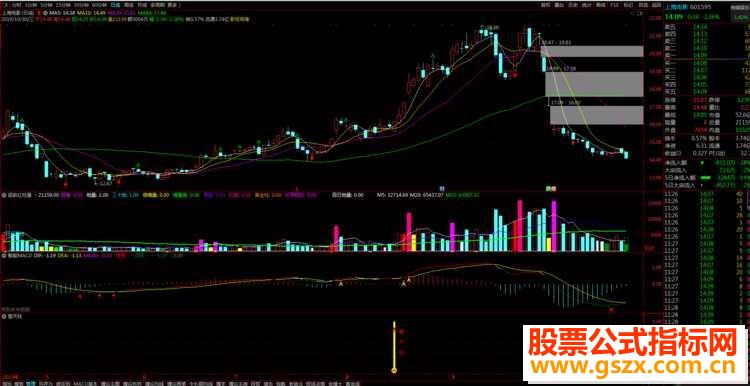Viewport: 750px width, 386px height.
Task: Select the 60分钟 period tab
Action: (x=99, y=5)
